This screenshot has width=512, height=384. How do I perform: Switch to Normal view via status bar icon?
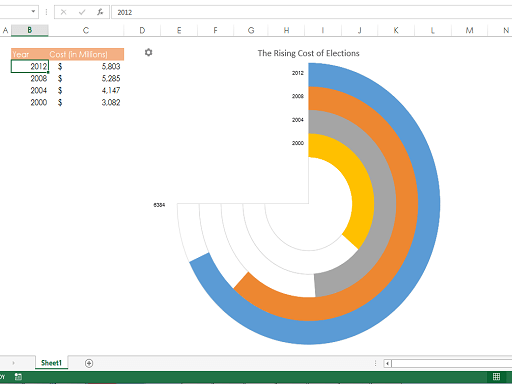point(496,377)
